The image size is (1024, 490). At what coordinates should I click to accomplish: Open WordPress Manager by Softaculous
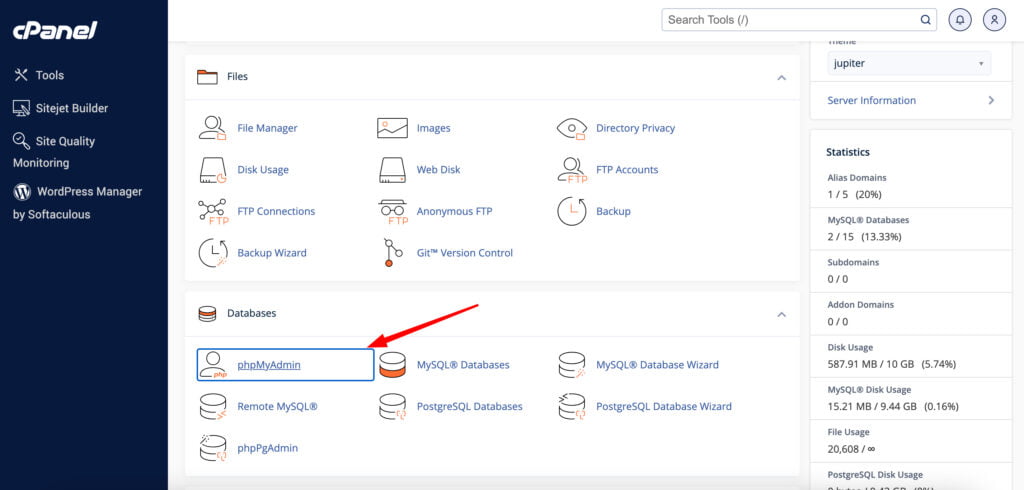coord(77,203)
